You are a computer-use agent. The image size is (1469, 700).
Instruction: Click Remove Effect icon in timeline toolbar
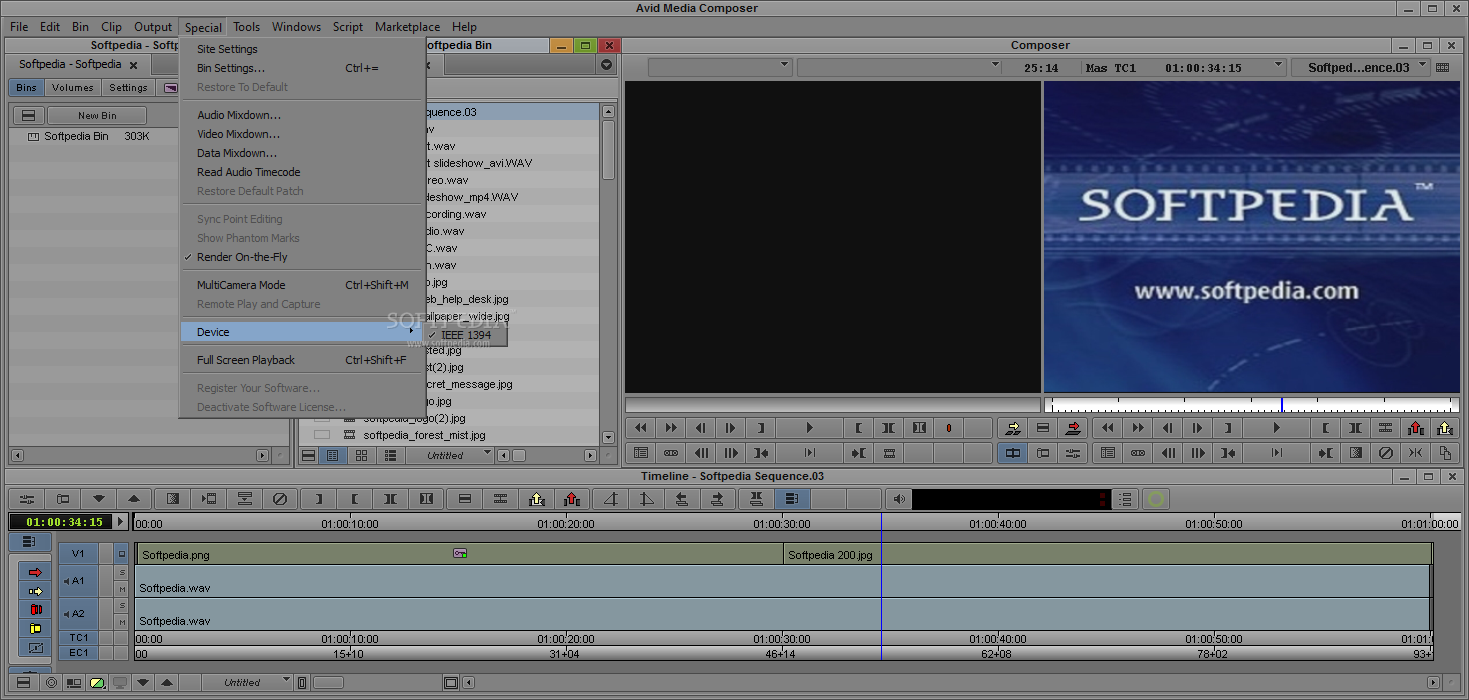[x=281, y=498]
